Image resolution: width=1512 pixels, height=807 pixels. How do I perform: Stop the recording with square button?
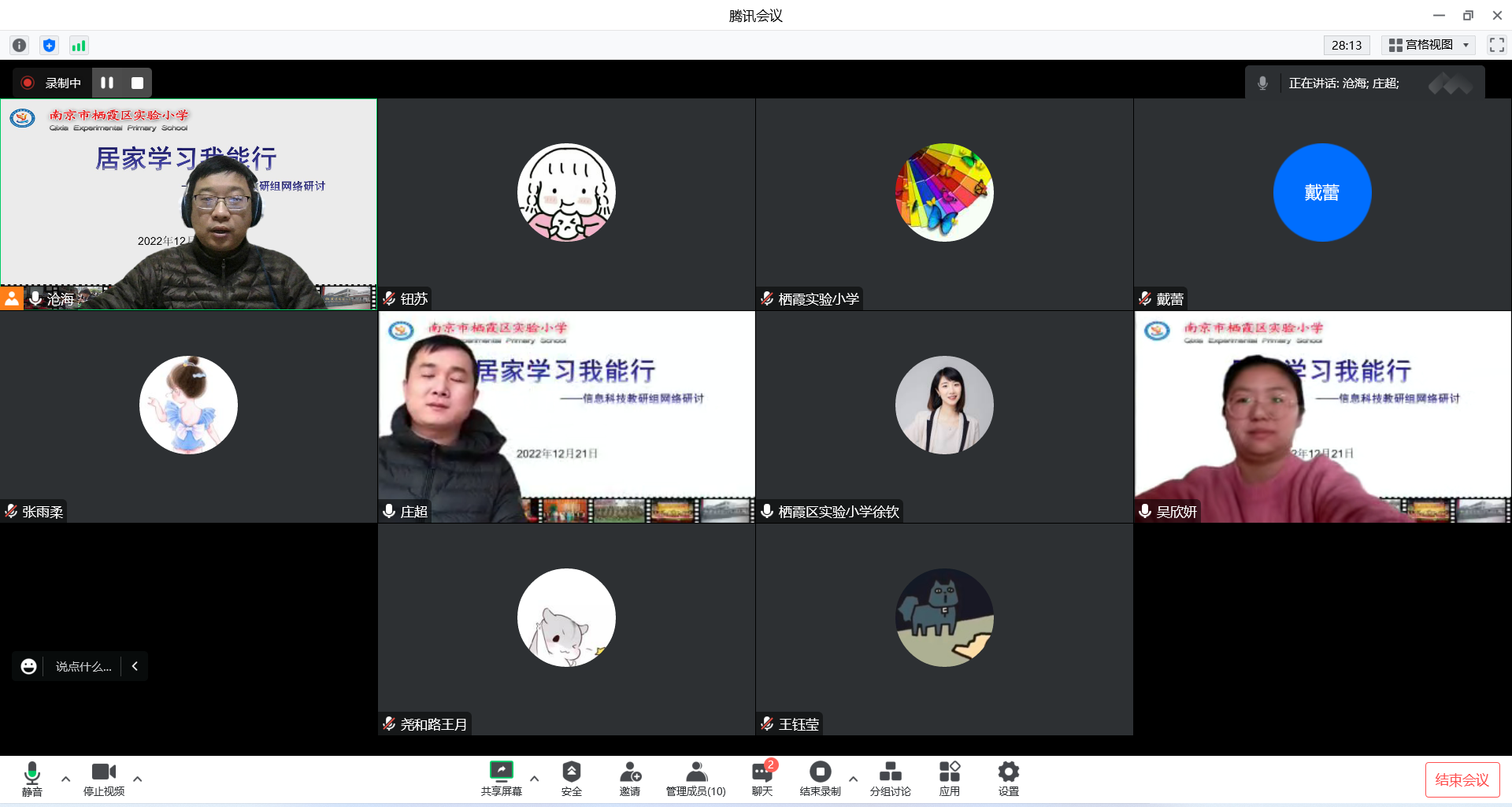(x=137, y=83)
